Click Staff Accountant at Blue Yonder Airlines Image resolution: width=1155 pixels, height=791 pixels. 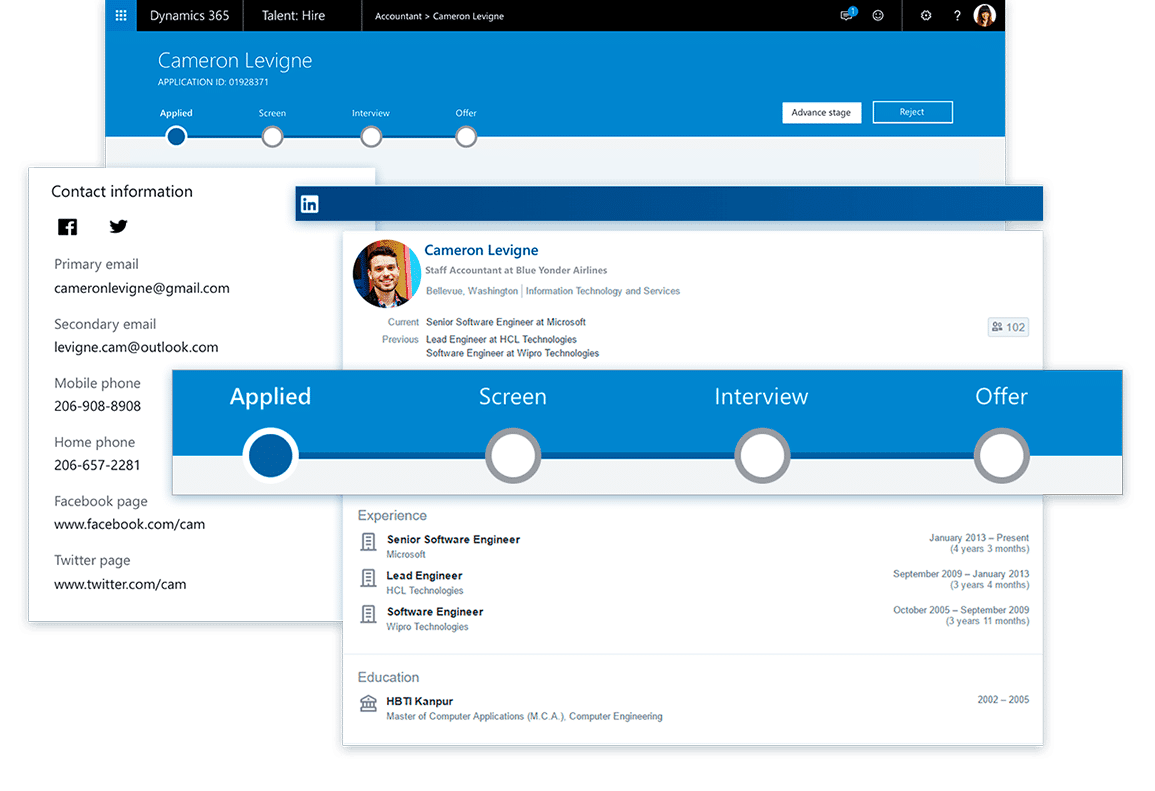click(516, 270)
